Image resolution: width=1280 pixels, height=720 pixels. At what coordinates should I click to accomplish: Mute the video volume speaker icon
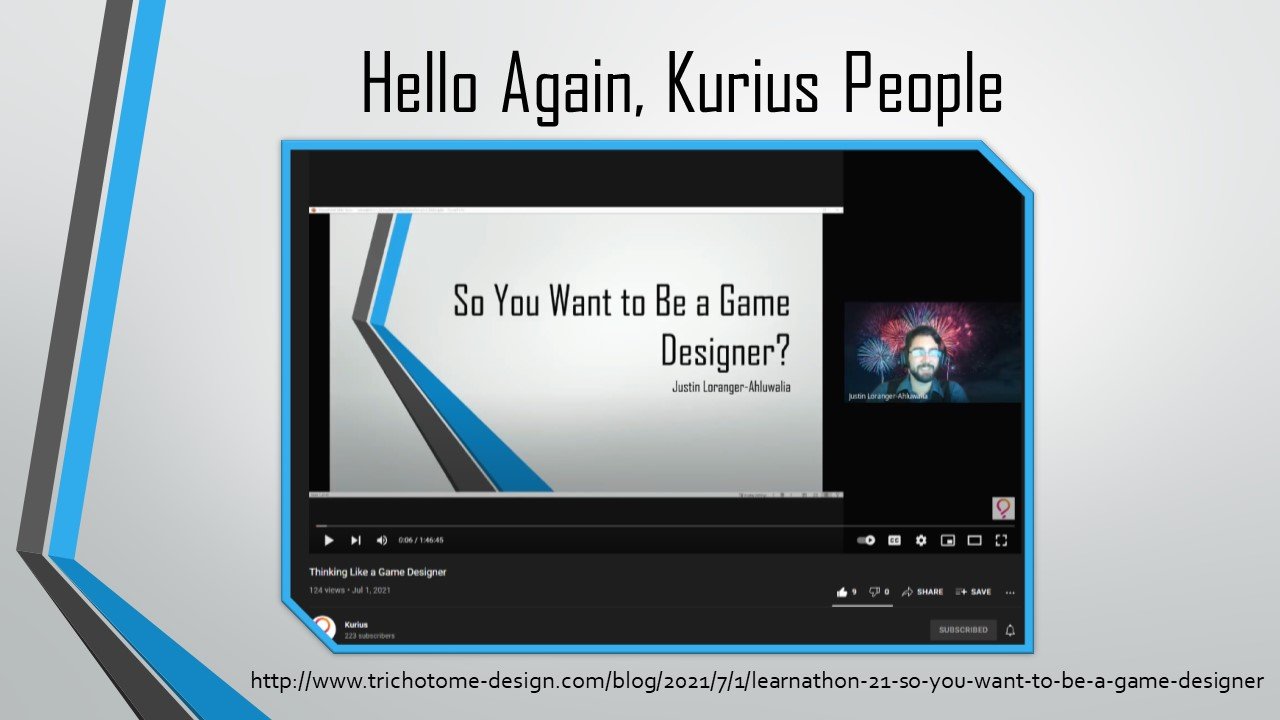(381, 540)
